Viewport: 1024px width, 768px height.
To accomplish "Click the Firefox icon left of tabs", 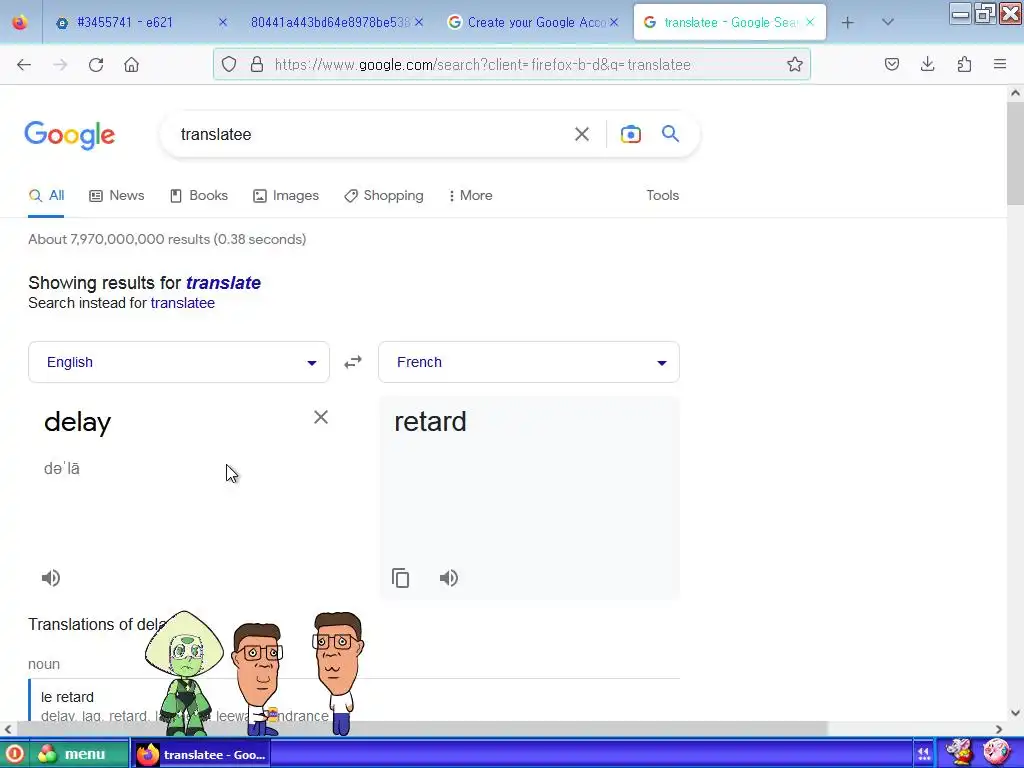I will click(20, 22).
